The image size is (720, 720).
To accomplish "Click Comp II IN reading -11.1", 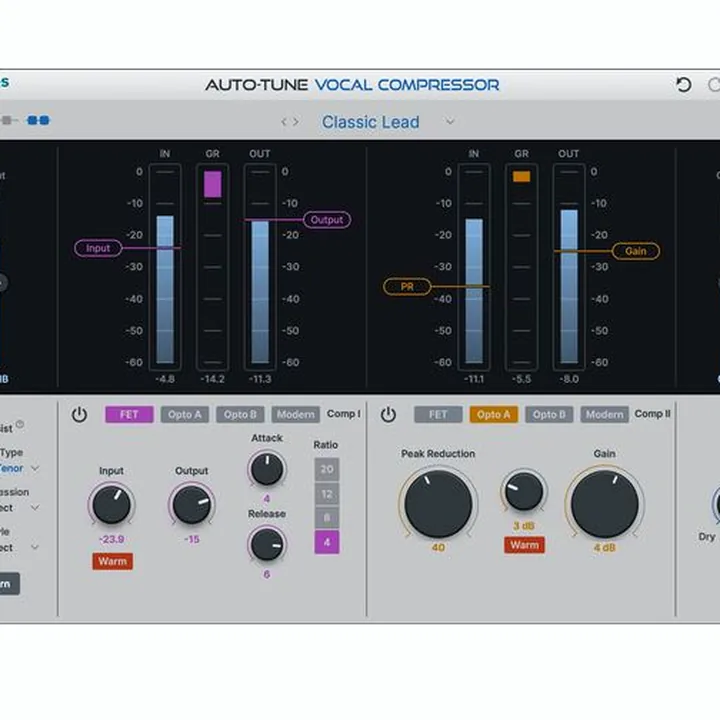I will (474, 379).
